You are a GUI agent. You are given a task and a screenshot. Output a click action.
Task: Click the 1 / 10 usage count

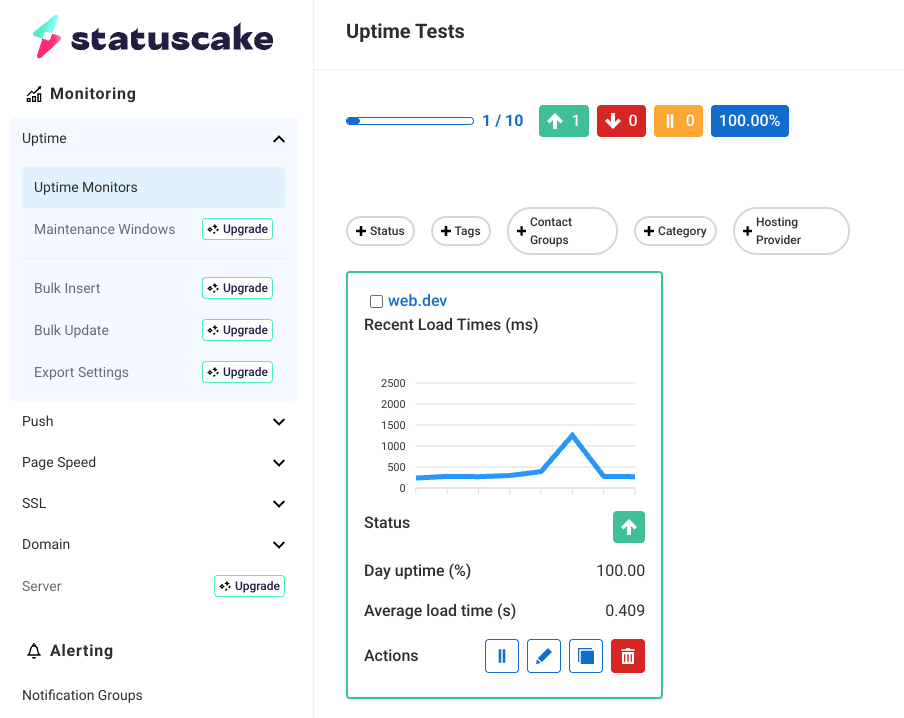click(x=503, y=121)
